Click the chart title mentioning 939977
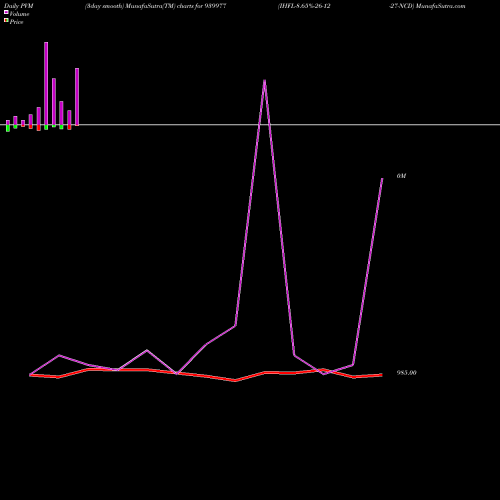The width and height of the screenshot is (500, 500). pyautogui.click(x=156, y=6)
